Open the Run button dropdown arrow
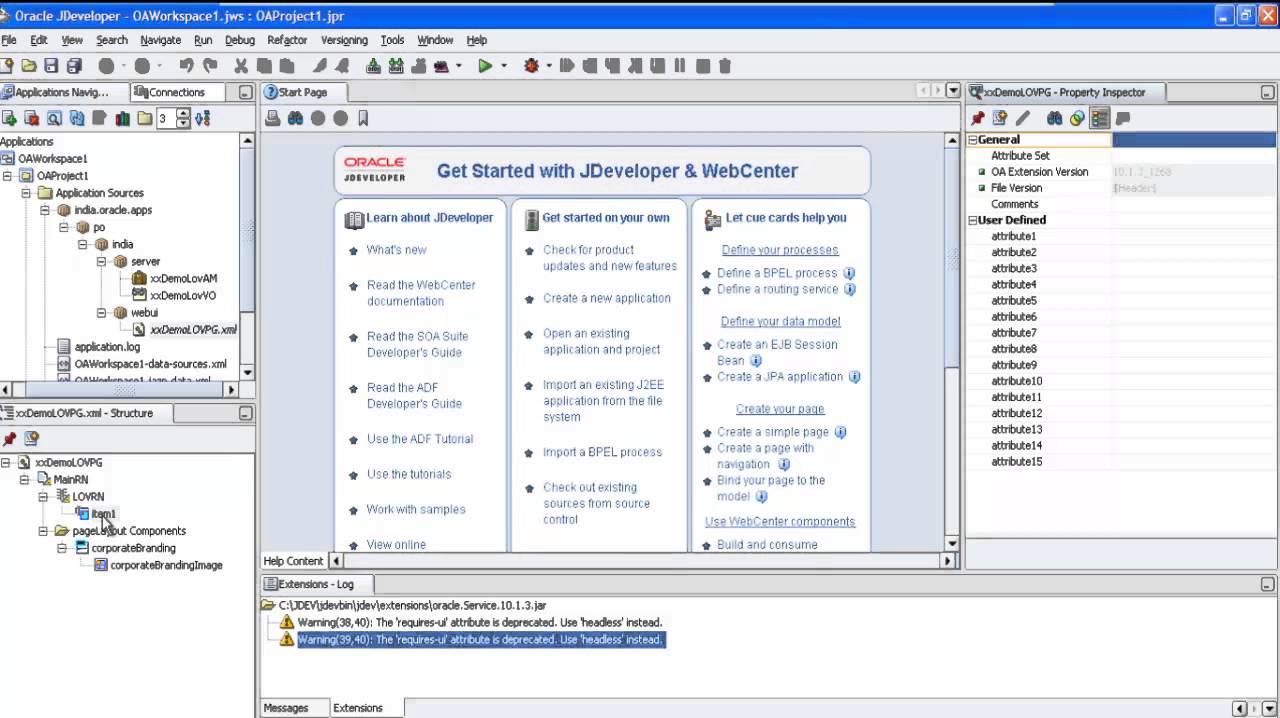This screenshot has height=718, width=1280. (504, 66)
